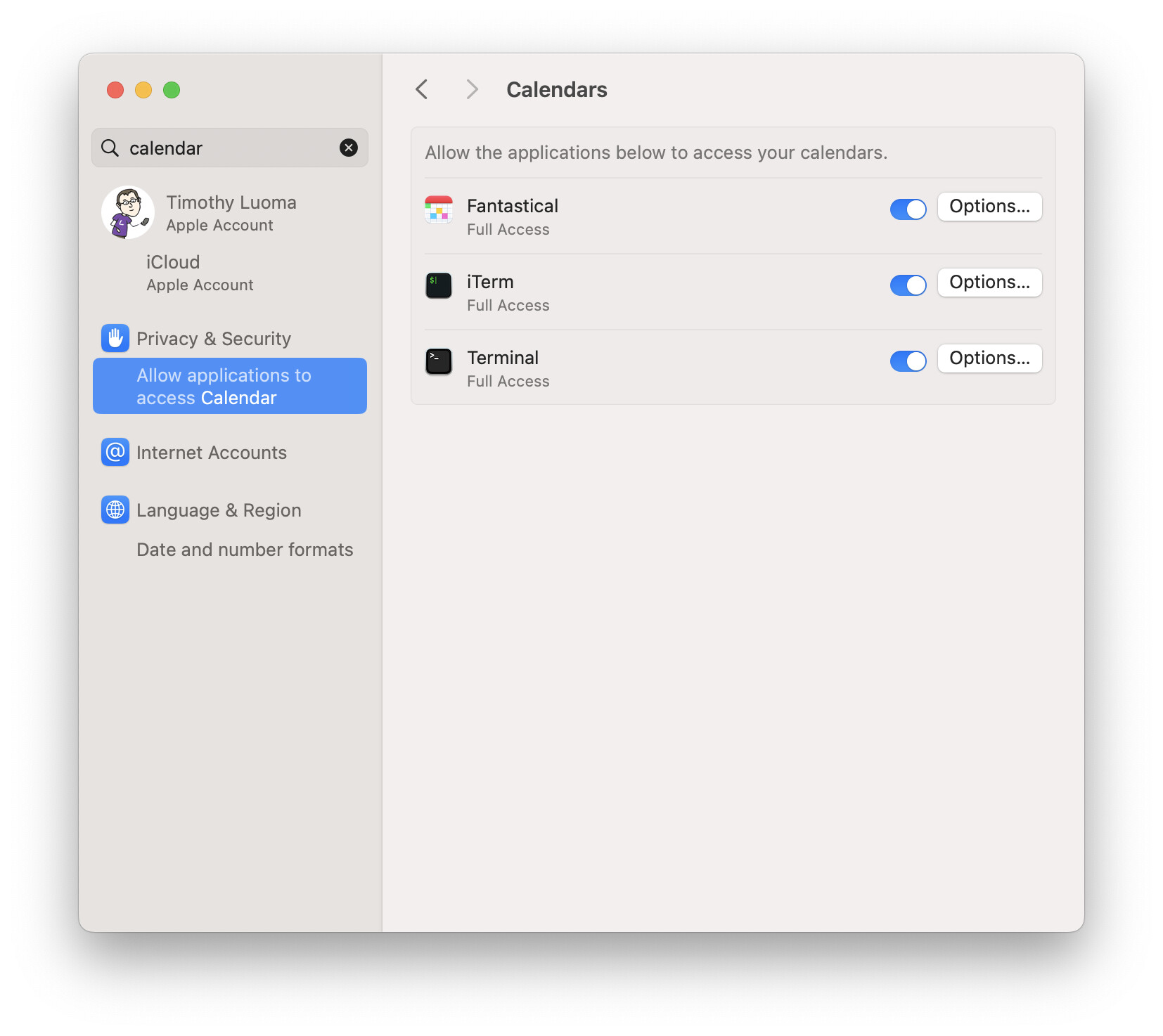The height and width of the screenshot is (1036, 1163).
Task: Open Internet Accounts settings
Action: pyautogui.click(x=230, y=452)
